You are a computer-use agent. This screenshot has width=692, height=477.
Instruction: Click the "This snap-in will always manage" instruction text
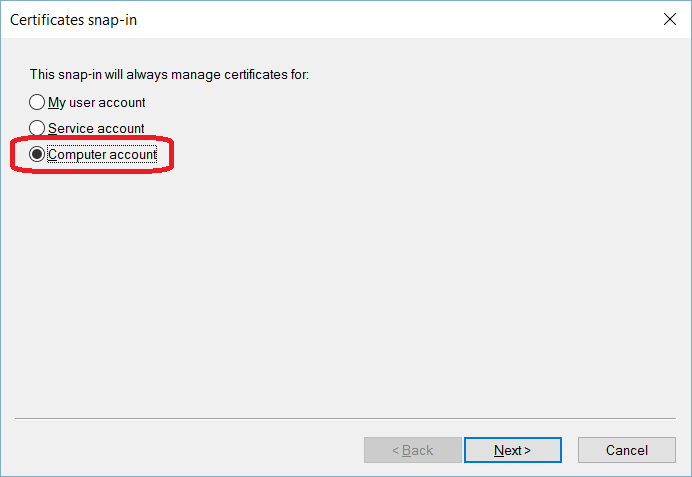[x=120, y=74]
